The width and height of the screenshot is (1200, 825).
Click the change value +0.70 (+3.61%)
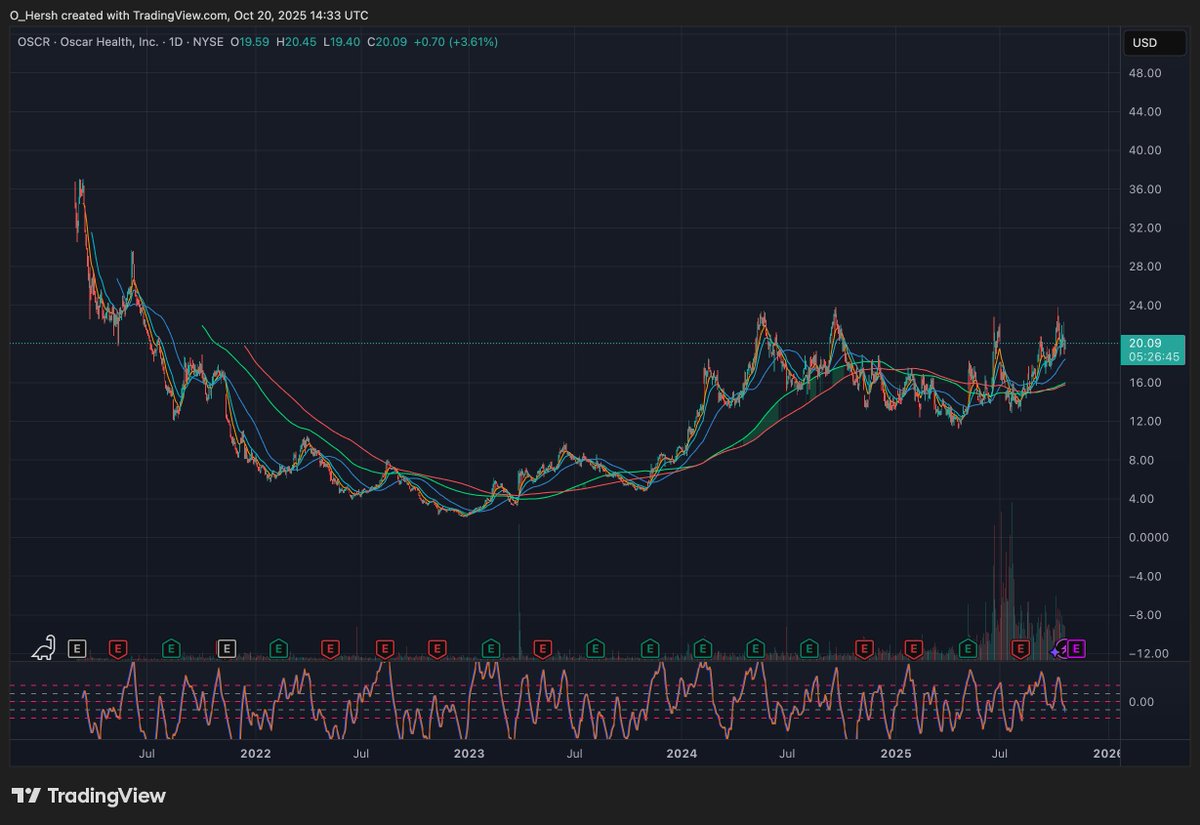456,42
